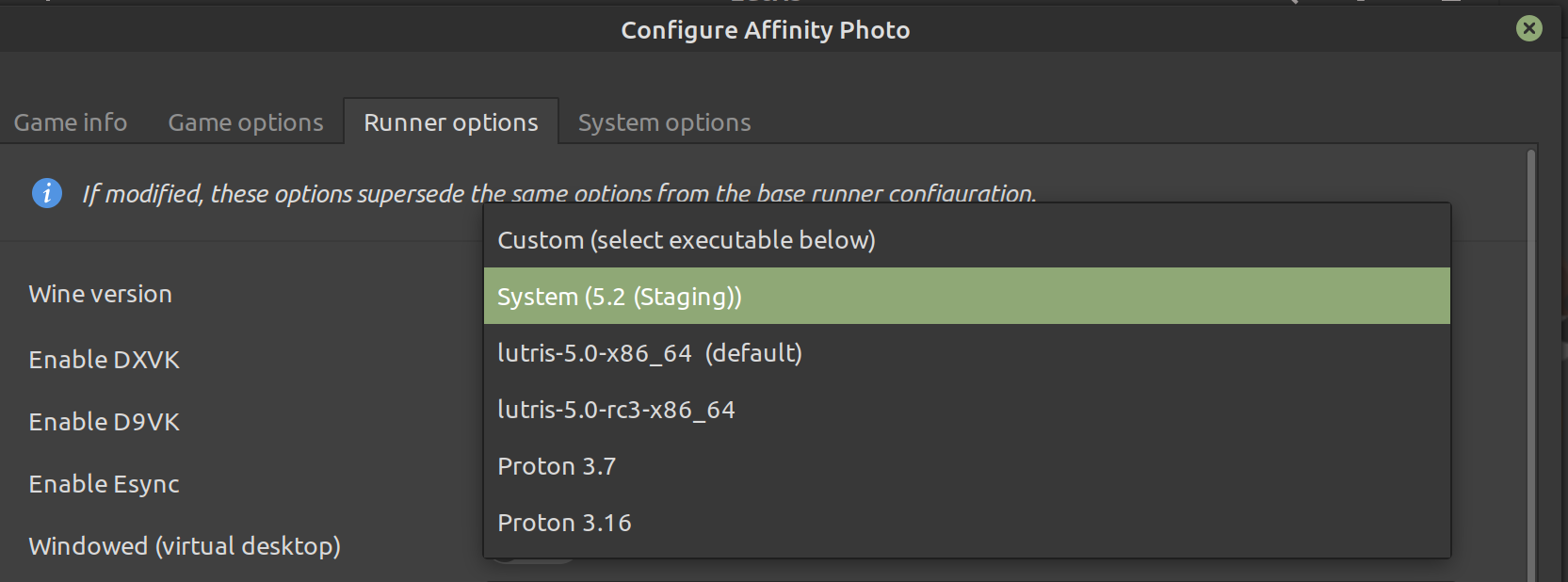The width and height of the screenshot is (1568, 582).
Task: Click the Wine version label
Action: (101, 294)
